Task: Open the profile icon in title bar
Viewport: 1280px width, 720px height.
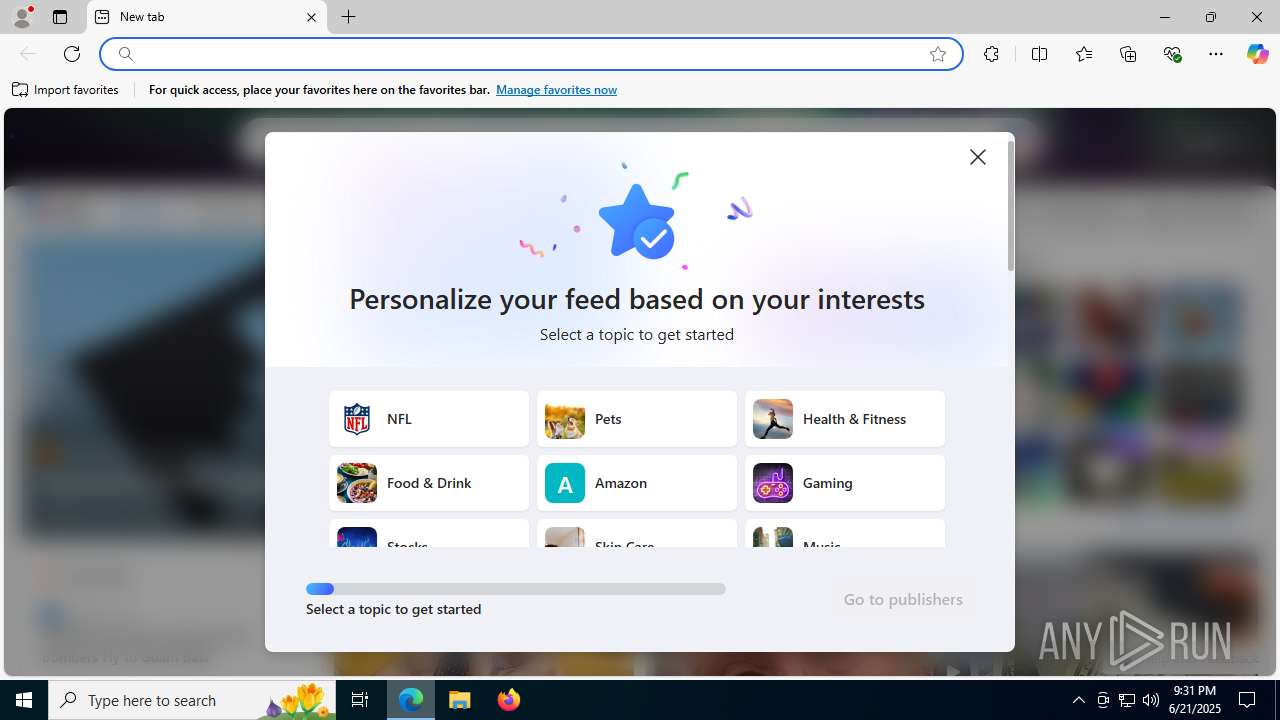Action: point(22,17)
